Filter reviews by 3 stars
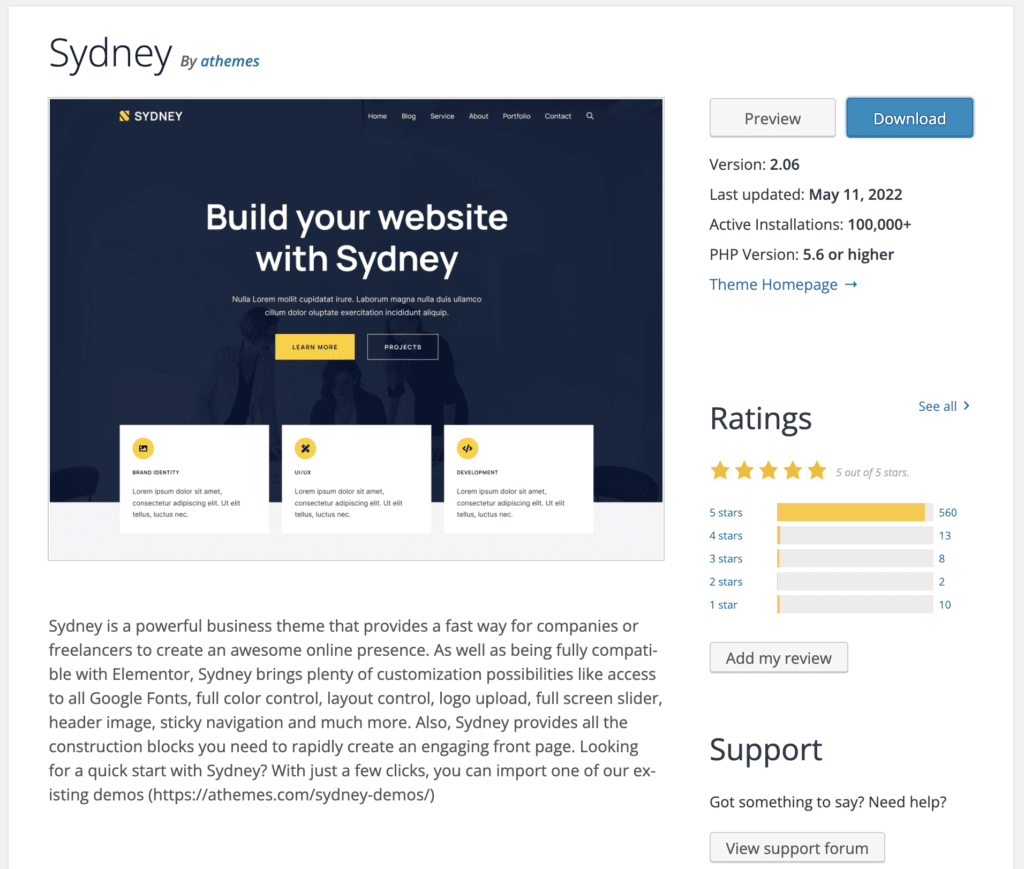1024x869 pixels. [x=726, y=559]
